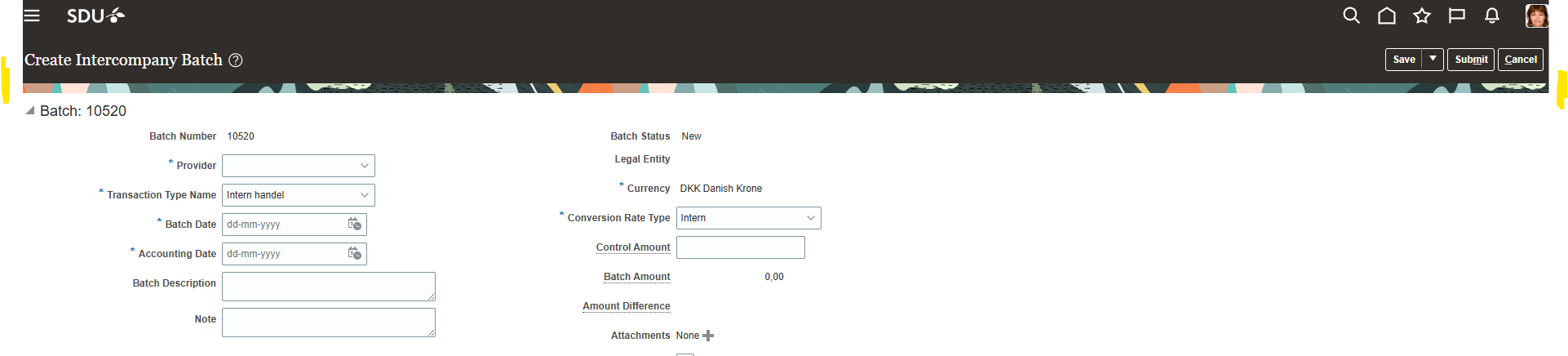Screen dimensions: 1568x356
Task: Open the user profile avatar
Action: coord(1537,16)
